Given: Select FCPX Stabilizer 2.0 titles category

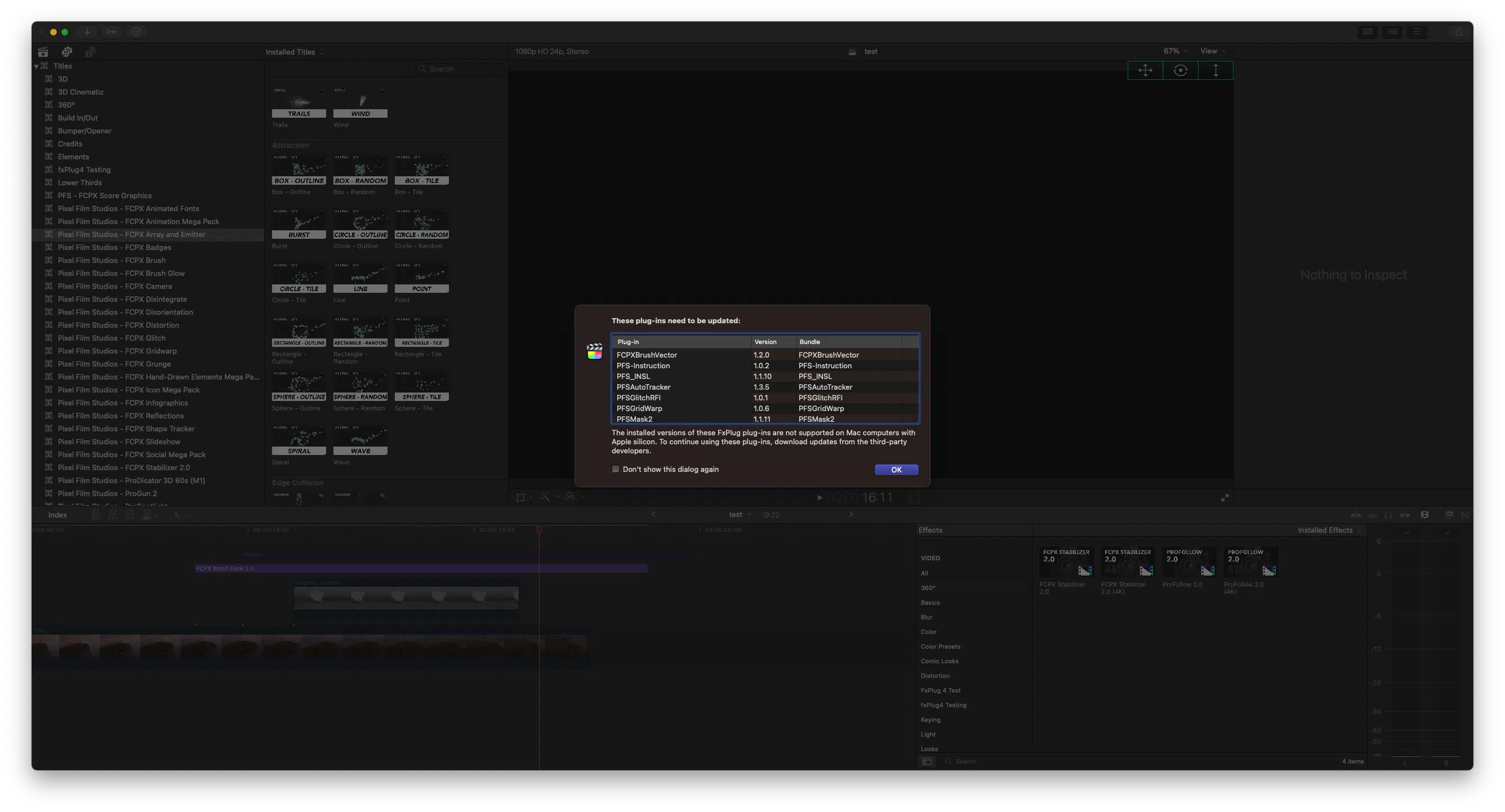Looking at the screenshot, I should 124,468.
